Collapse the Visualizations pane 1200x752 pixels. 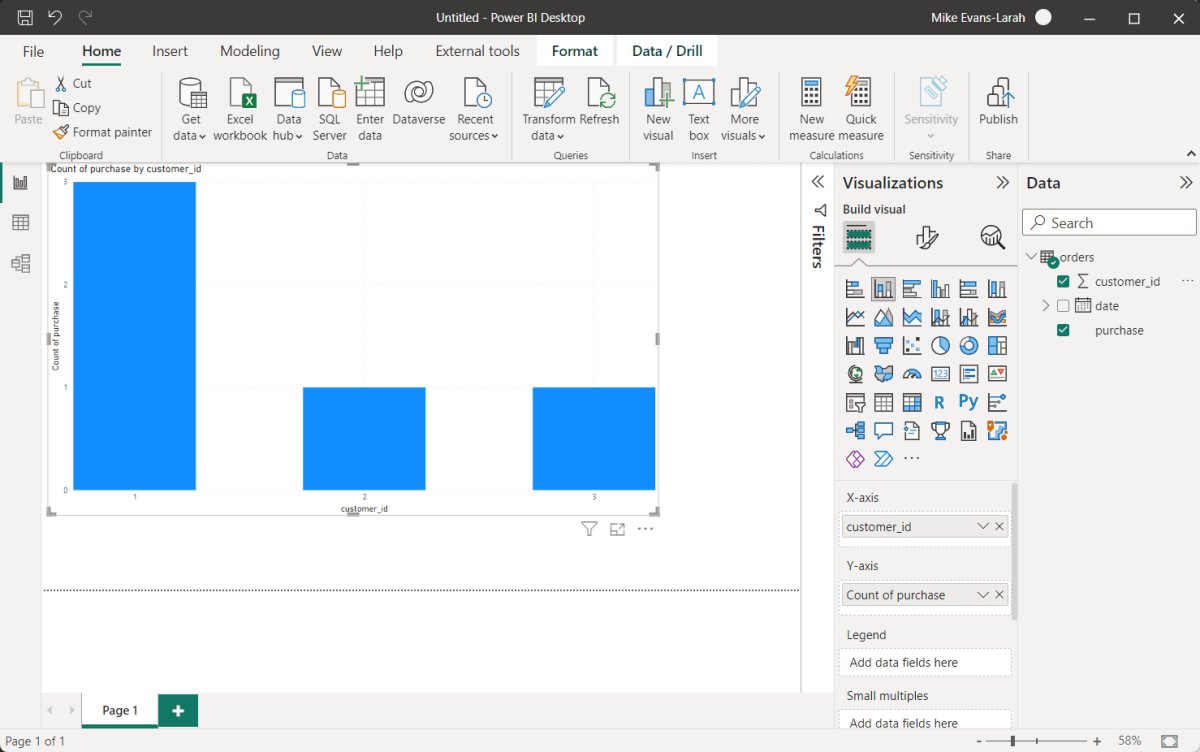[x=1002, y=183]
